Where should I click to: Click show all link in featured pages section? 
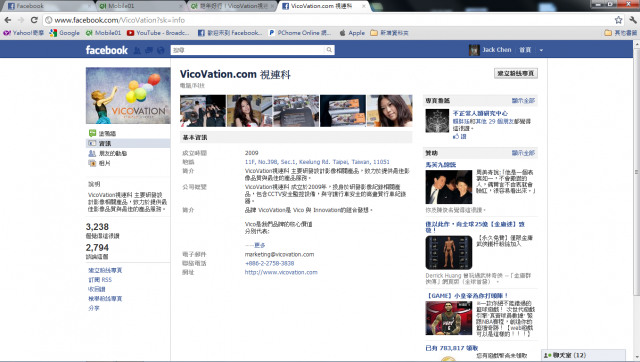(523, 101)
